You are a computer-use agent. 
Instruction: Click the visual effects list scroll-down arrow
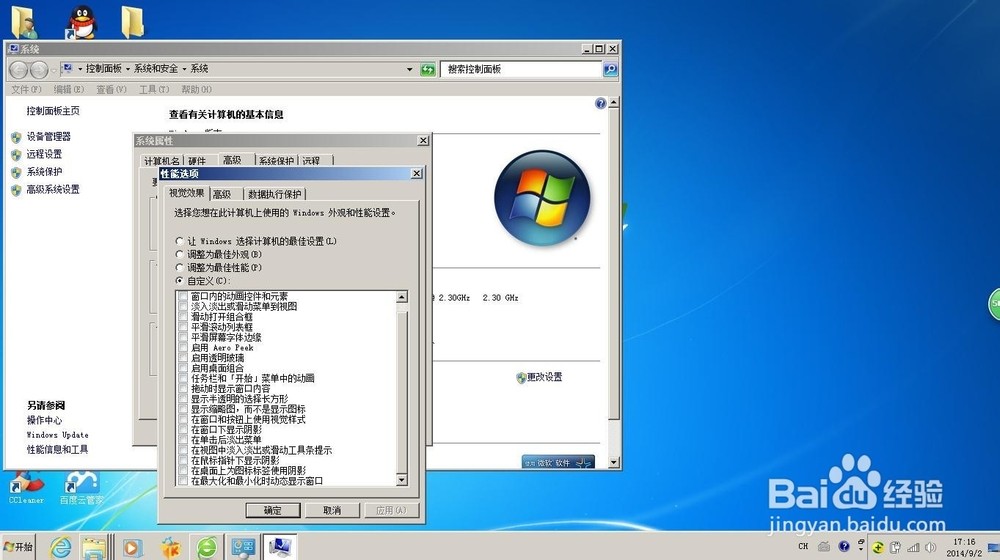pos(402,480)
